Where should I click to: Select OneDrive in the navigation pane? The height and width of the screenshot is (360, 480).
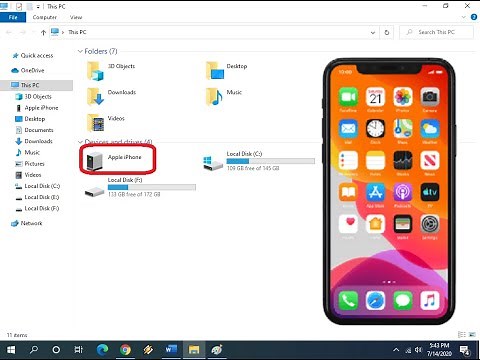pyautogui.click(x=28, y=70)
